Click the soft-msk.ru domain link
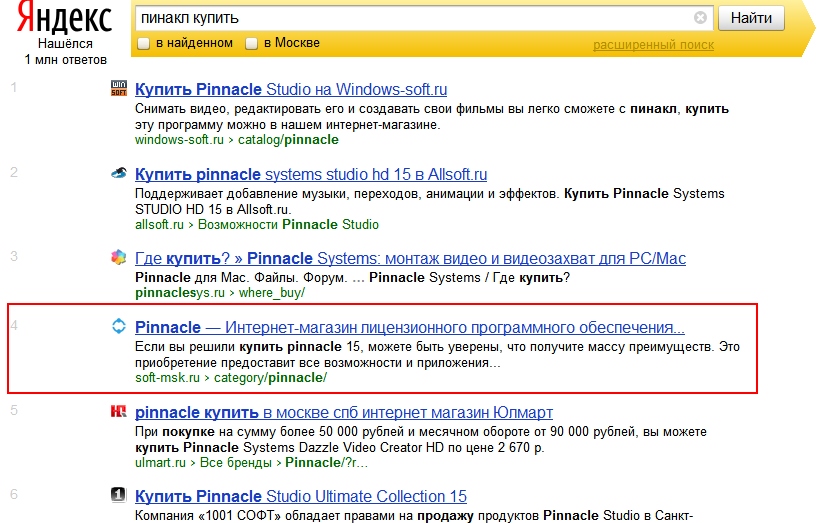 pyautogui.click(x=167, y=378)
